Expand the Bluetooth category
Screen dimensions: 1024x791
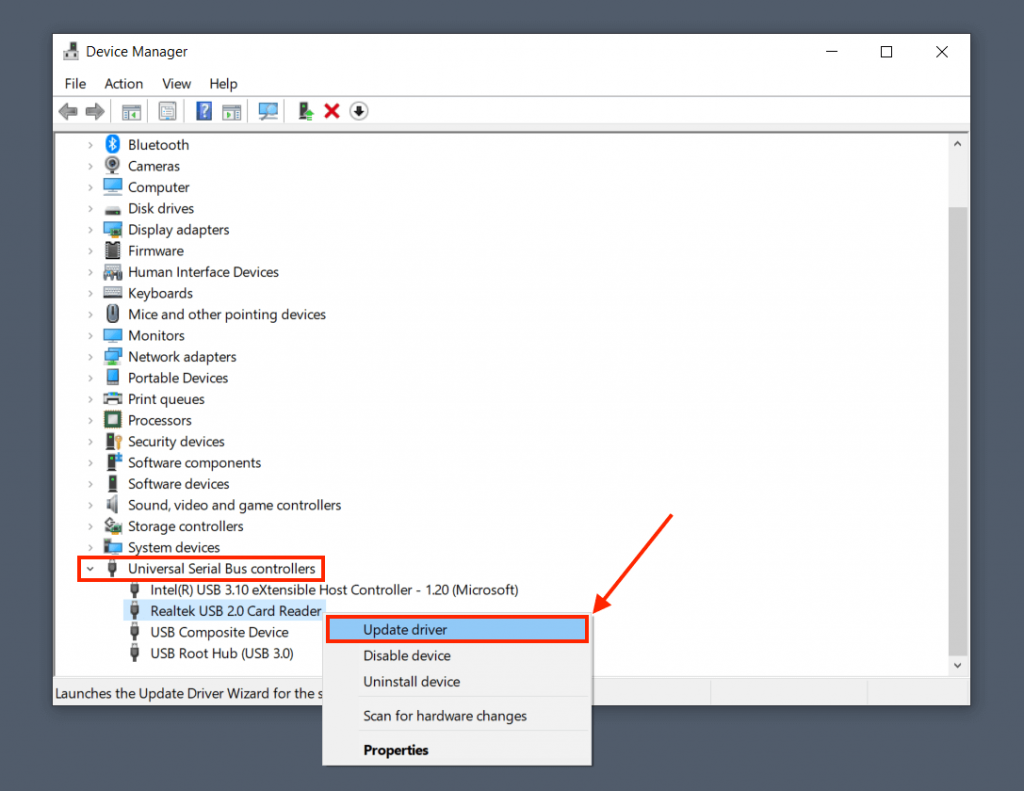tap(90, 145)
